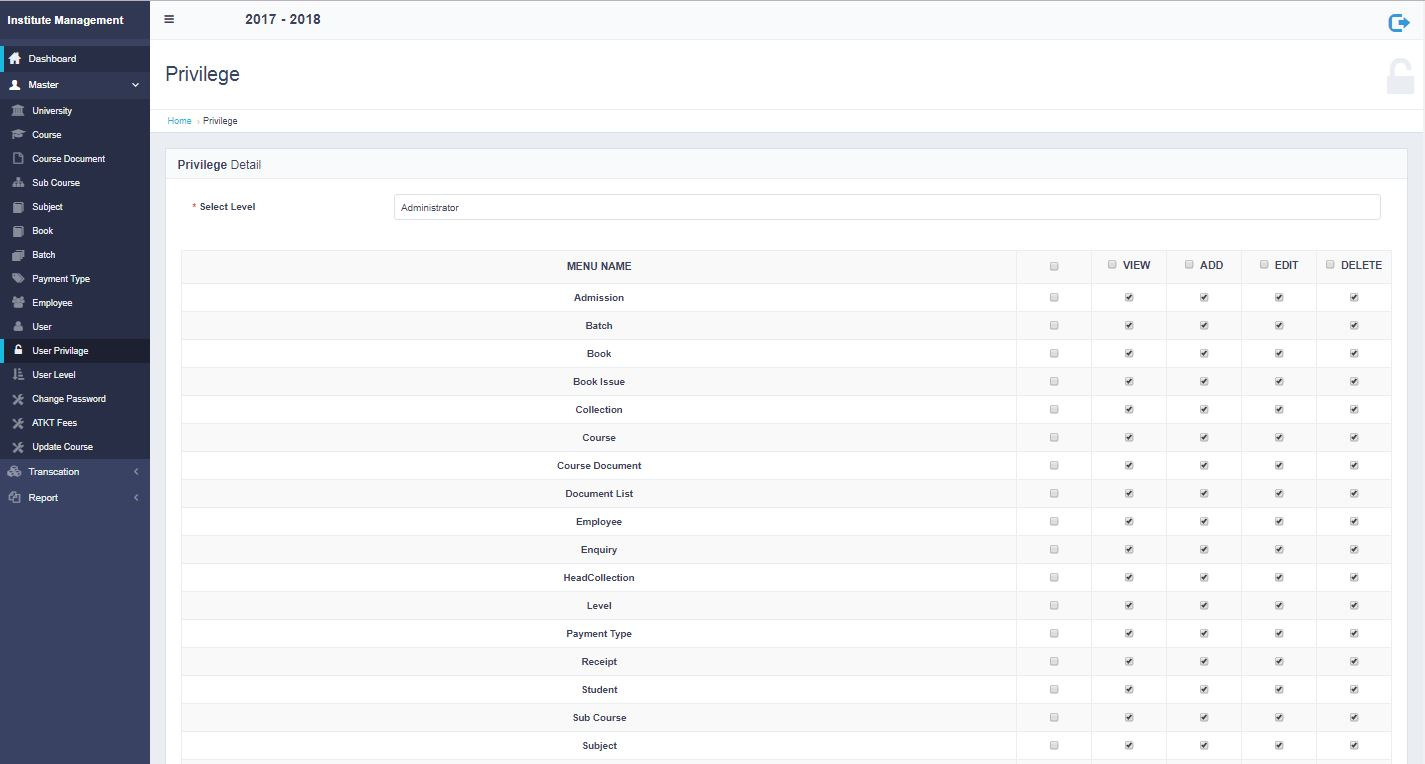Click the ATKT Fees tools icon
Image resolution: width=1425 pixels, height=764 pixels.
[x=18, y=423]
